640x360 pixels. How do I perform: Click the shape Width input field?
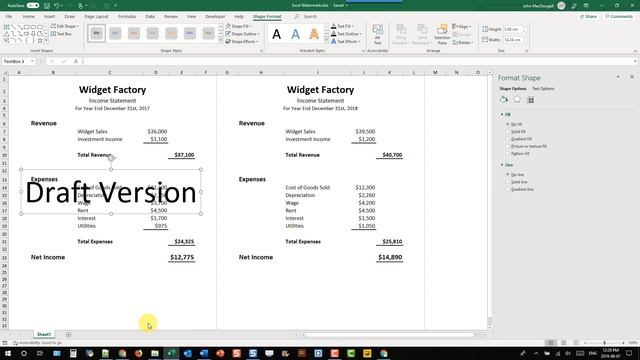514,40
